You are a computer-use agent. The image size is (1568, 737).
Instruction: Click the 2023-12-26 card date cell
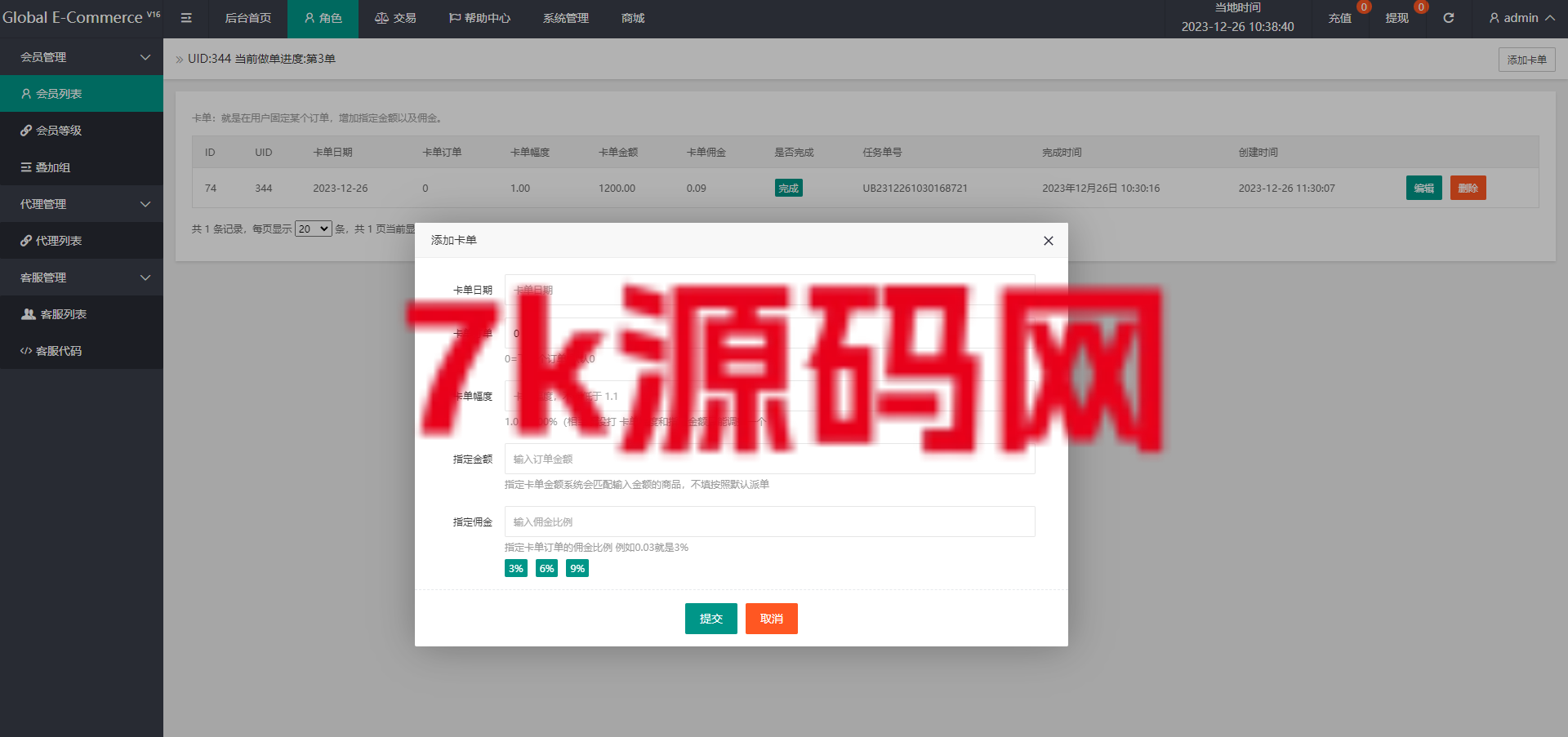pyautogui.click(x=340, y=188)
